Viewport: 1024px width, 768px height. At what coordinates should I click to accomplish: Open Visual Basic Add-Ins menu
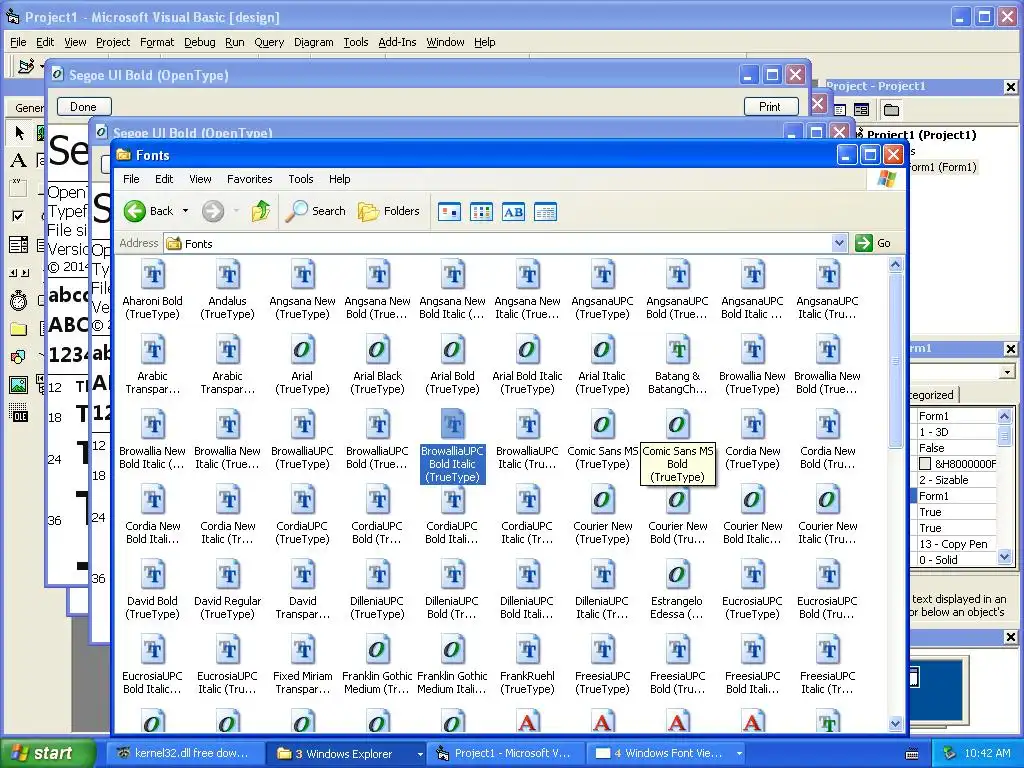[397, 42]
